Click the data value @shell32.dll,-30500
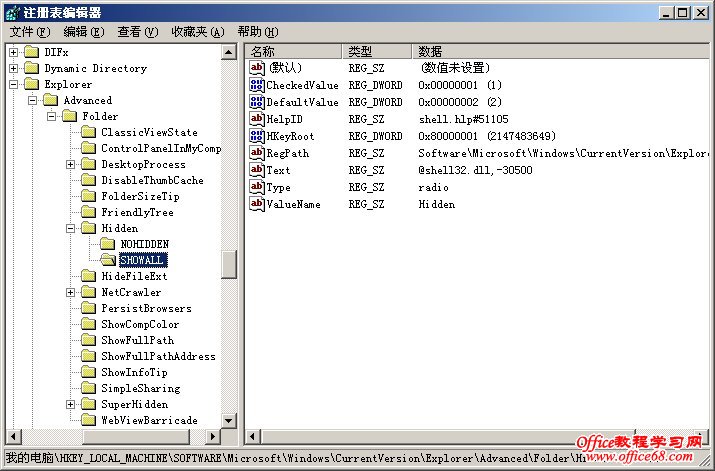This screenshot has width=715, height=471. 475,170
